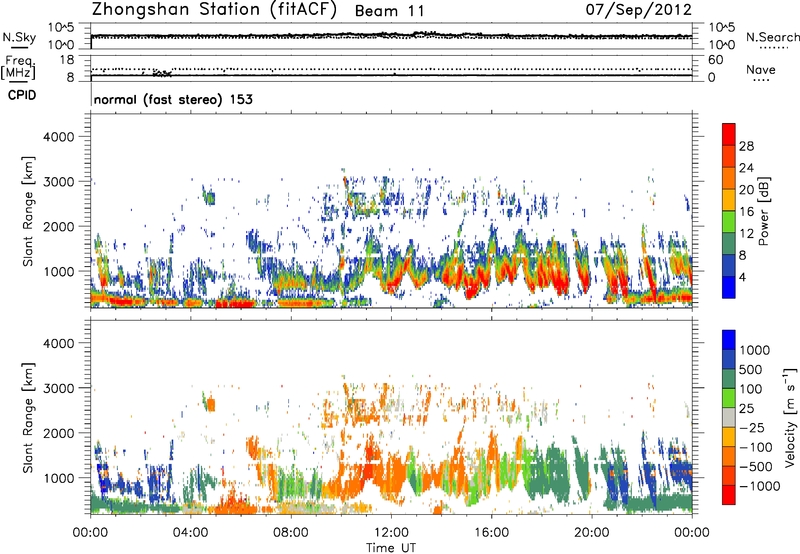
Task: Click the '60' tick on the Nave axis
Action: tap(715, 60)
